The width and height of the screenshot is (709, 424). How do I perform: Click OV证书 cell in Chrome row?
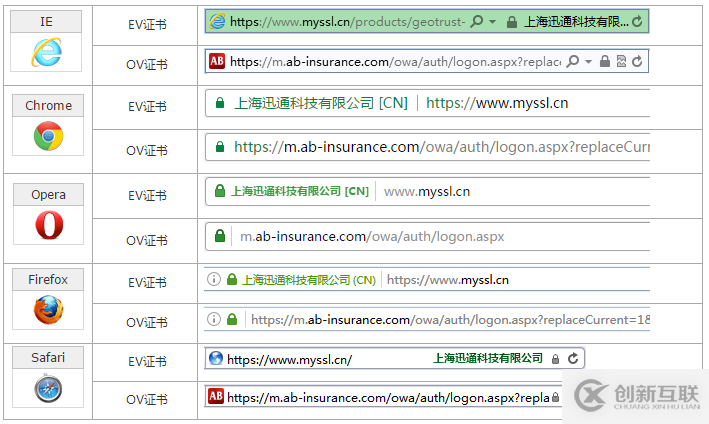[147, 151]
